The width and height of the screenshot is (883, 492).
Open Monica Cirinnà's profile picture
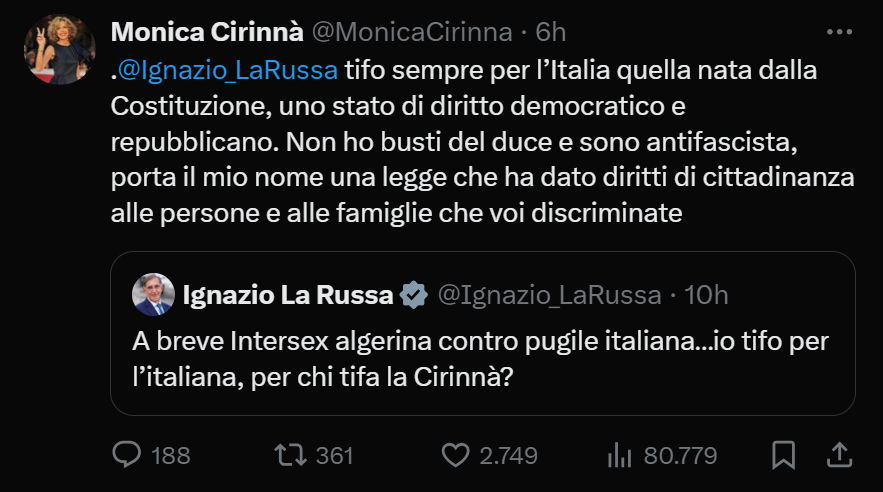pyautogui.click(x=59, y=50)
